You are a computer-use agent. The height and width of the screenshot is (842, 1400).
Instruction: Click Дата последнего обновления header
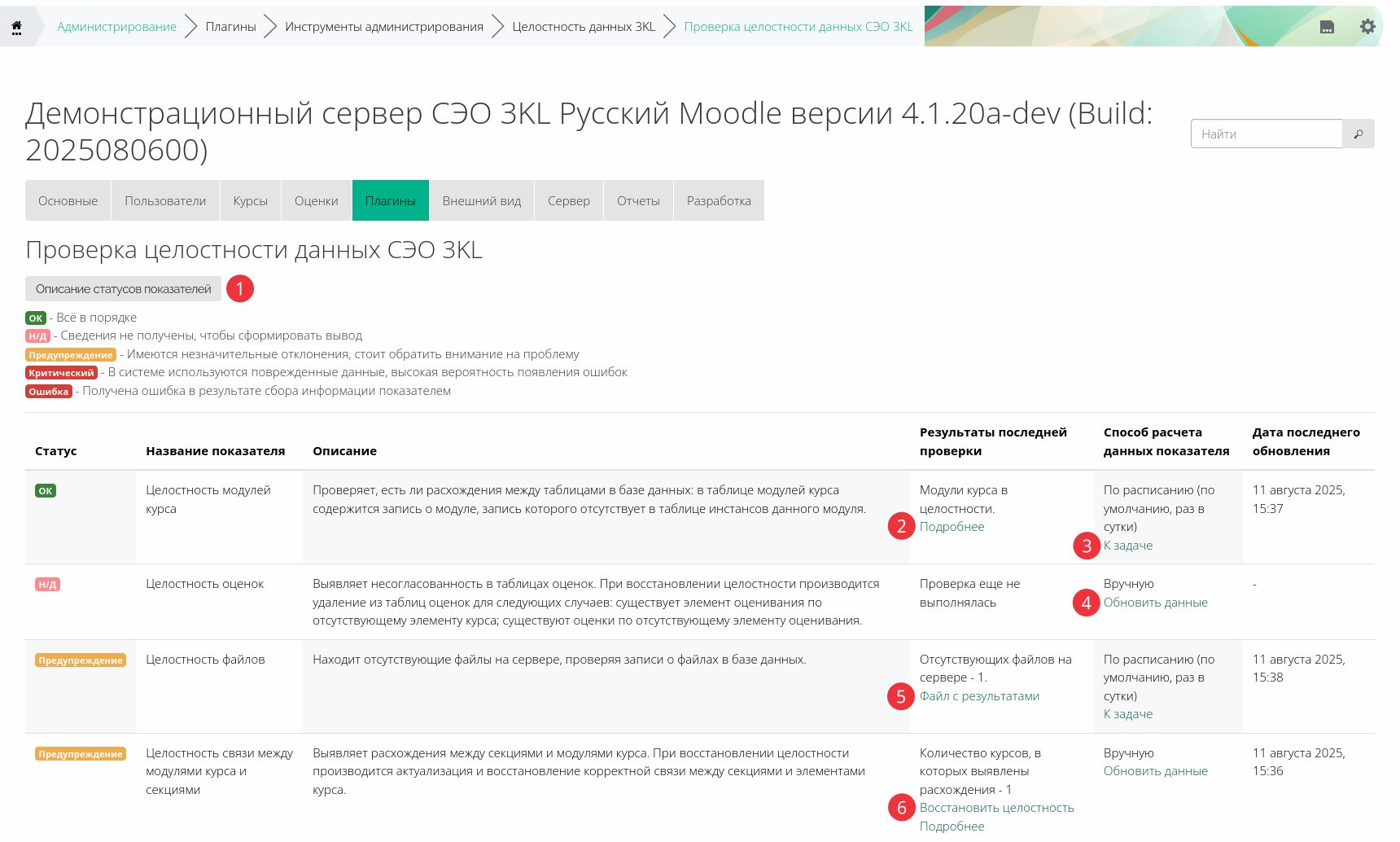1306,441
